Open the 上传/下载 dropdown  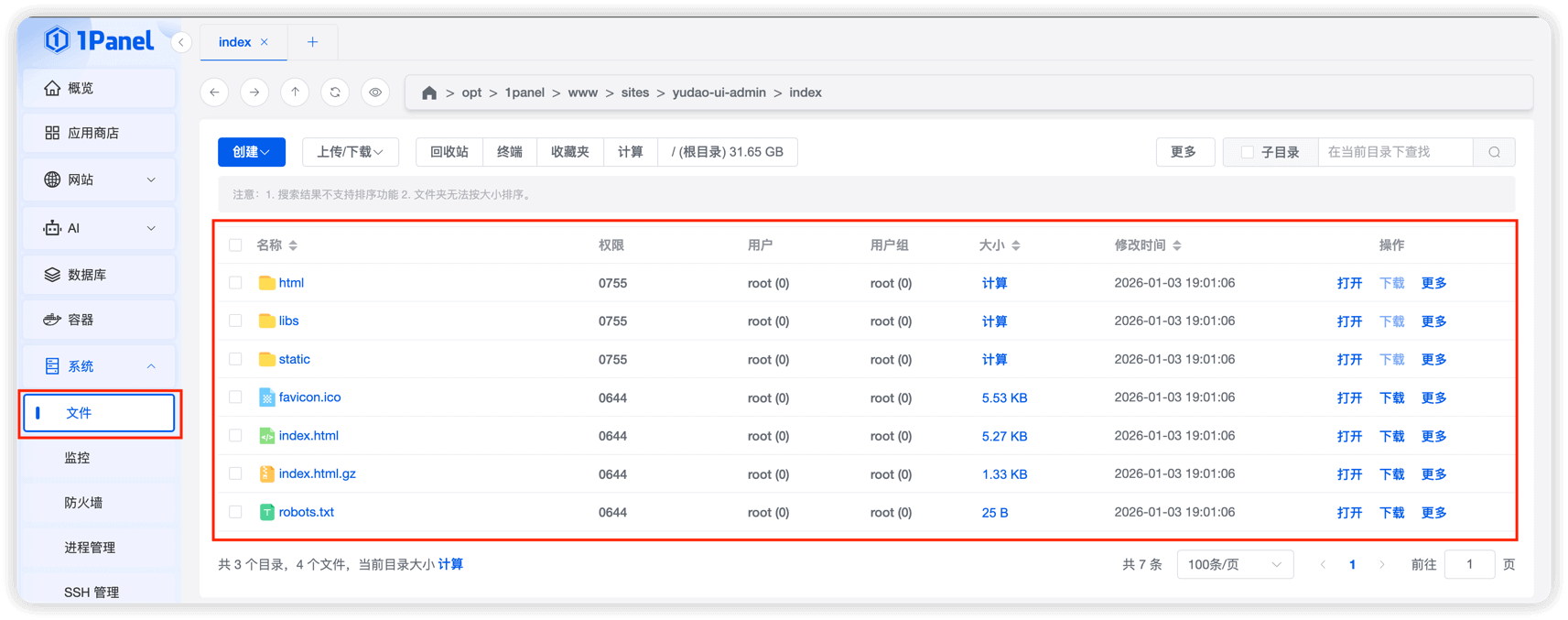click(350, 152)
